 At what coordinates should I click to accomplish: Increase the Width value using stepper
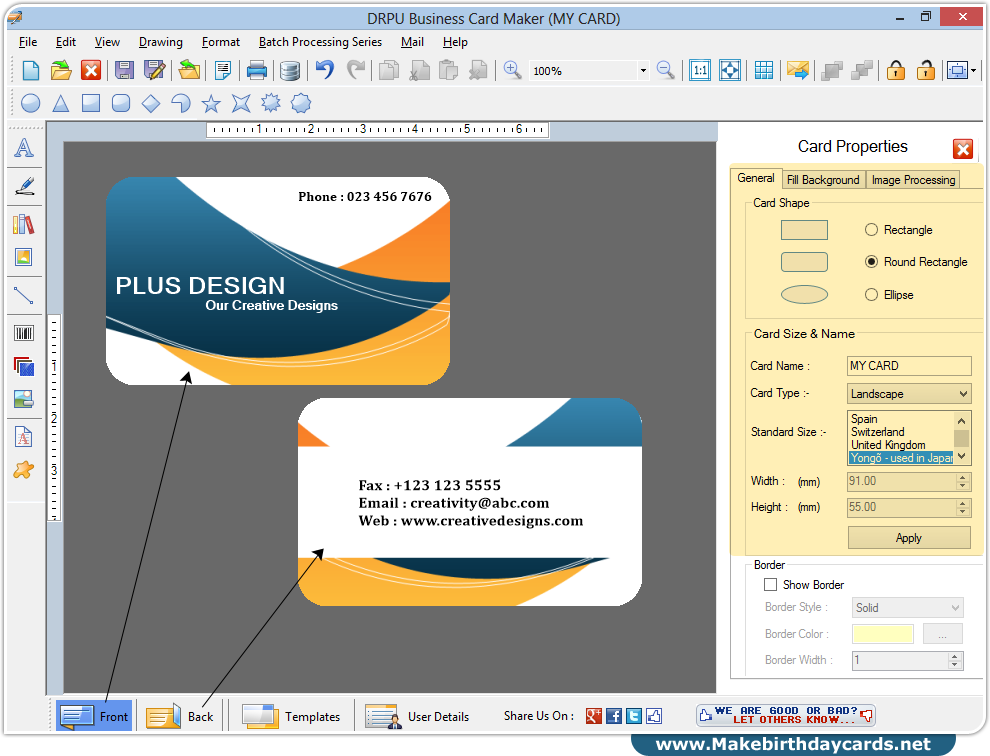pyautogui.click(x=962, y=477)
